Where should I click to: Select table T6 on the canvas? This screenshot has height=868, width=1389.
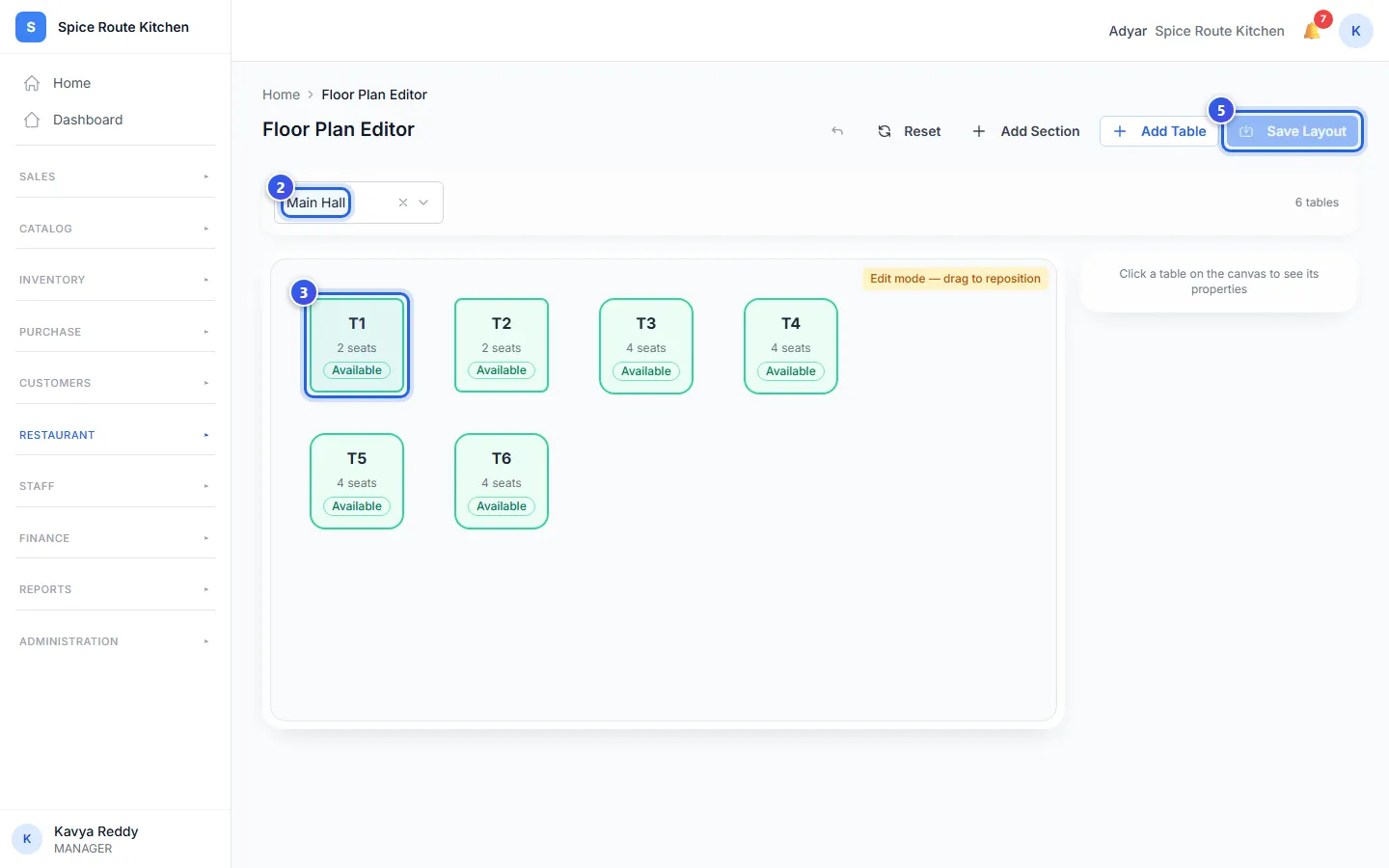502,481
